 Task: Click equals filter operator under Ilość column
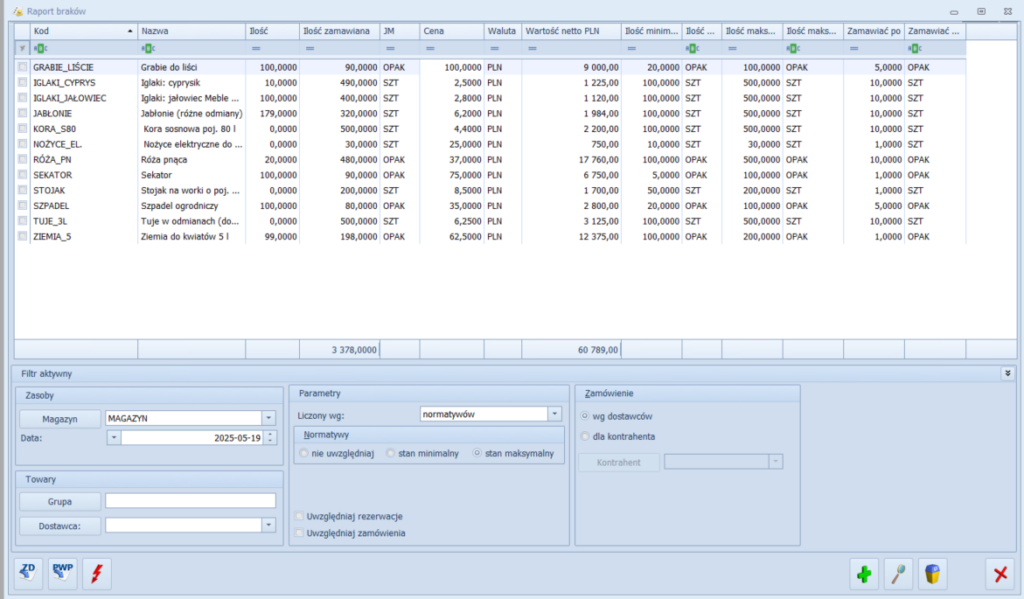(256, 48)
